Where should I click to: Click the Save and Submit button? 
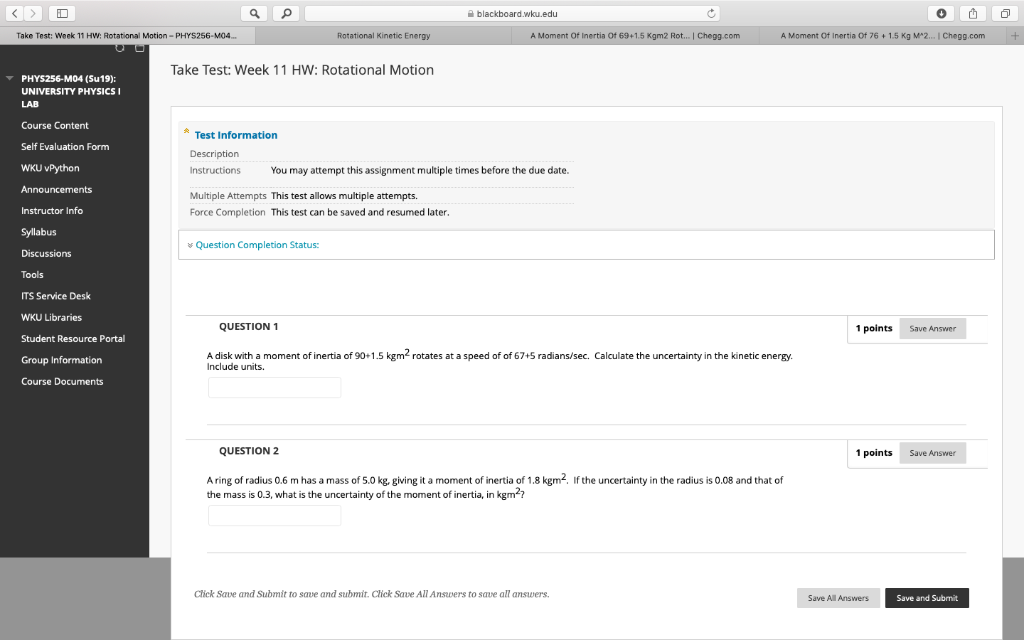926,597
